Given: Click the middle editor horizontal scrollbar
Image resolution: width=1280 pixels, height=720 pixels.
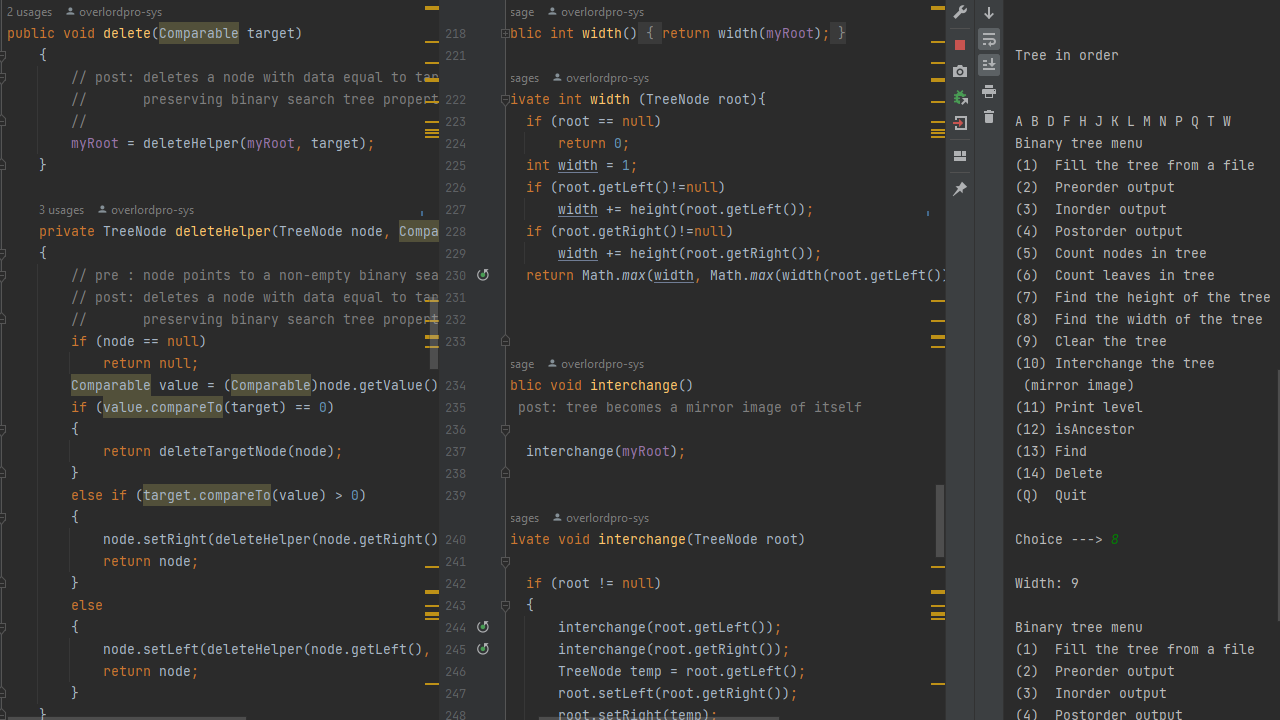Looking at the screenshot, I should click(658, 717).
